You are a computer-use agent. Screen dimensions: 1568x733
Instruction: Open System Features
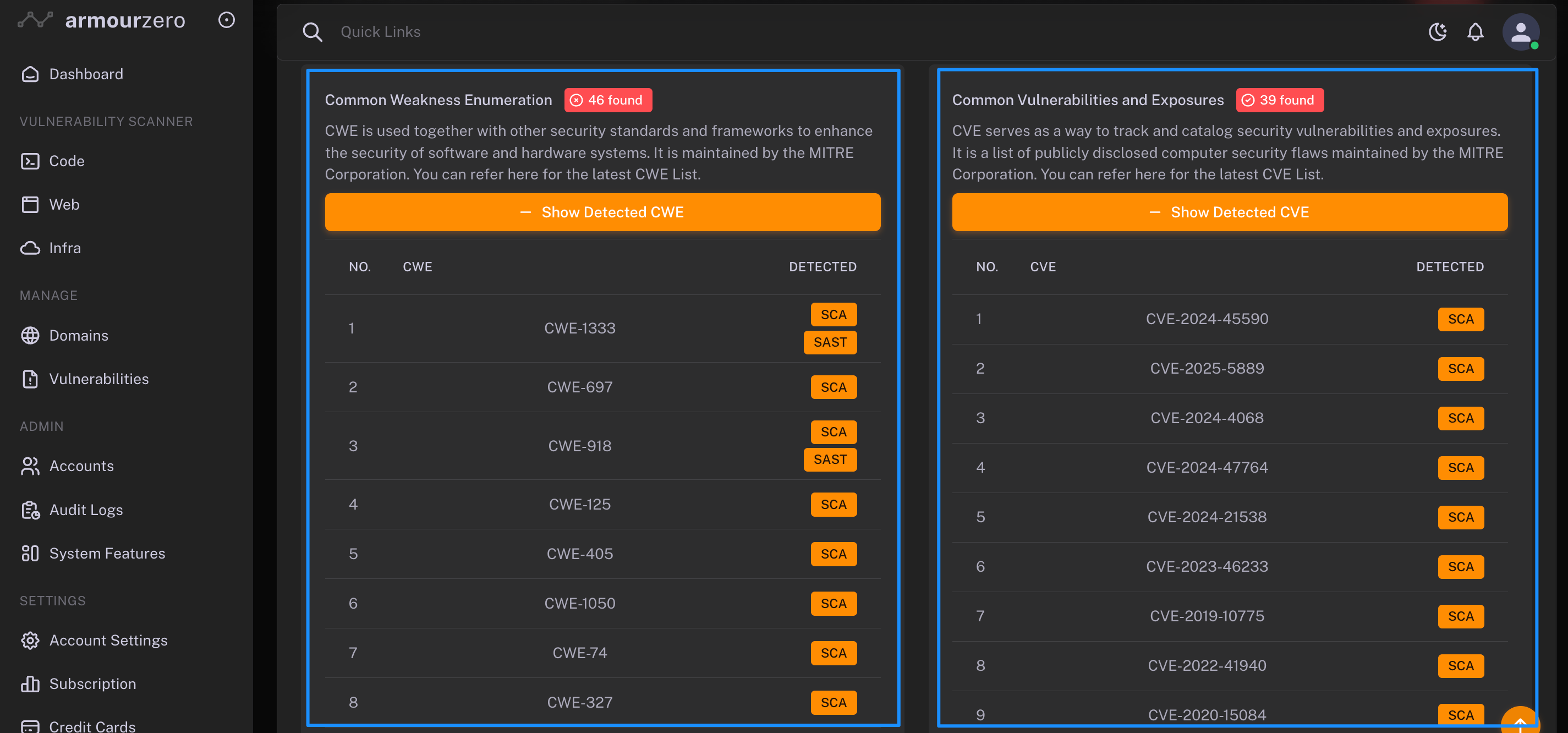(107, 554)
